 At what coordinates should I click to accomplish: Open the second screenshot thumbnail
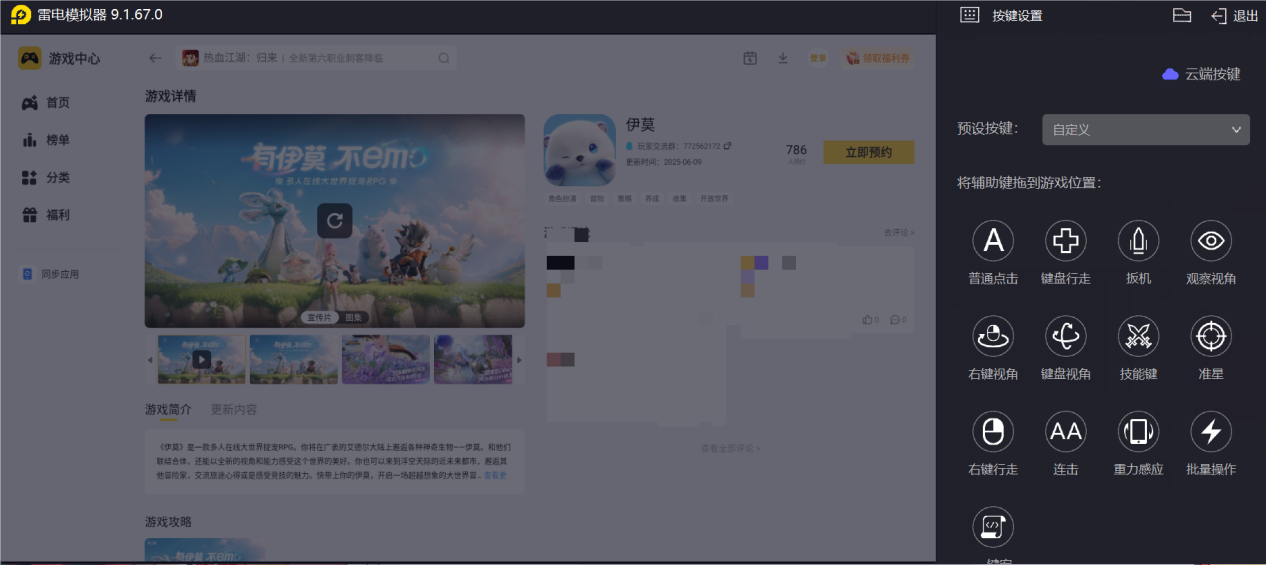tap(294, 359)
